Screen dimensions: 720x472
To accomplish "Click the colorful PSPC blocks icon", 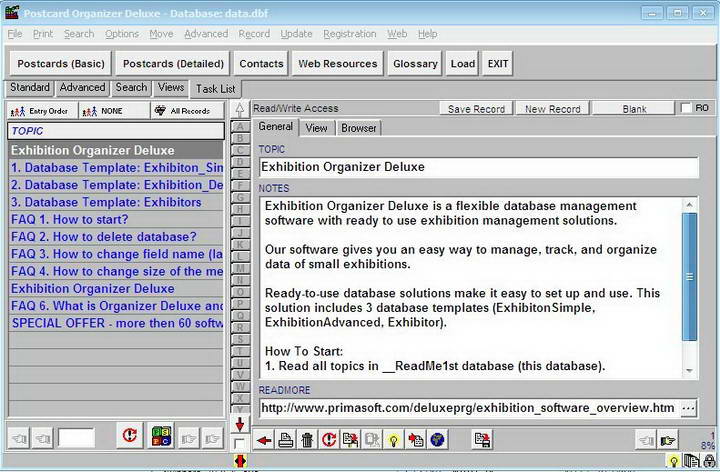I will (x=161, y=435).
